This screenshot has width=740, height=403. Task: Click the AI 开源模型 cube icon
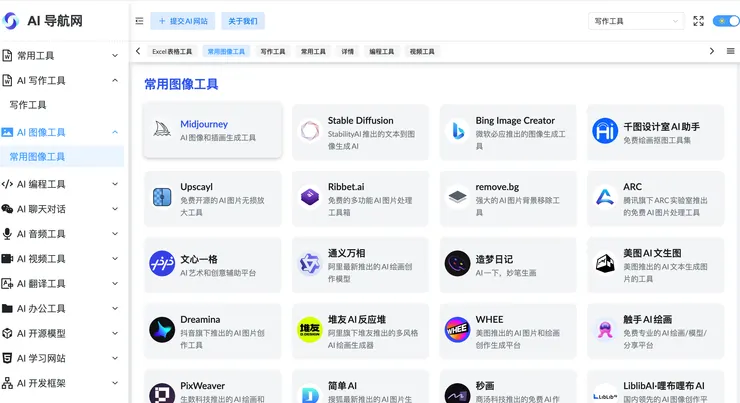pos(7,333)
